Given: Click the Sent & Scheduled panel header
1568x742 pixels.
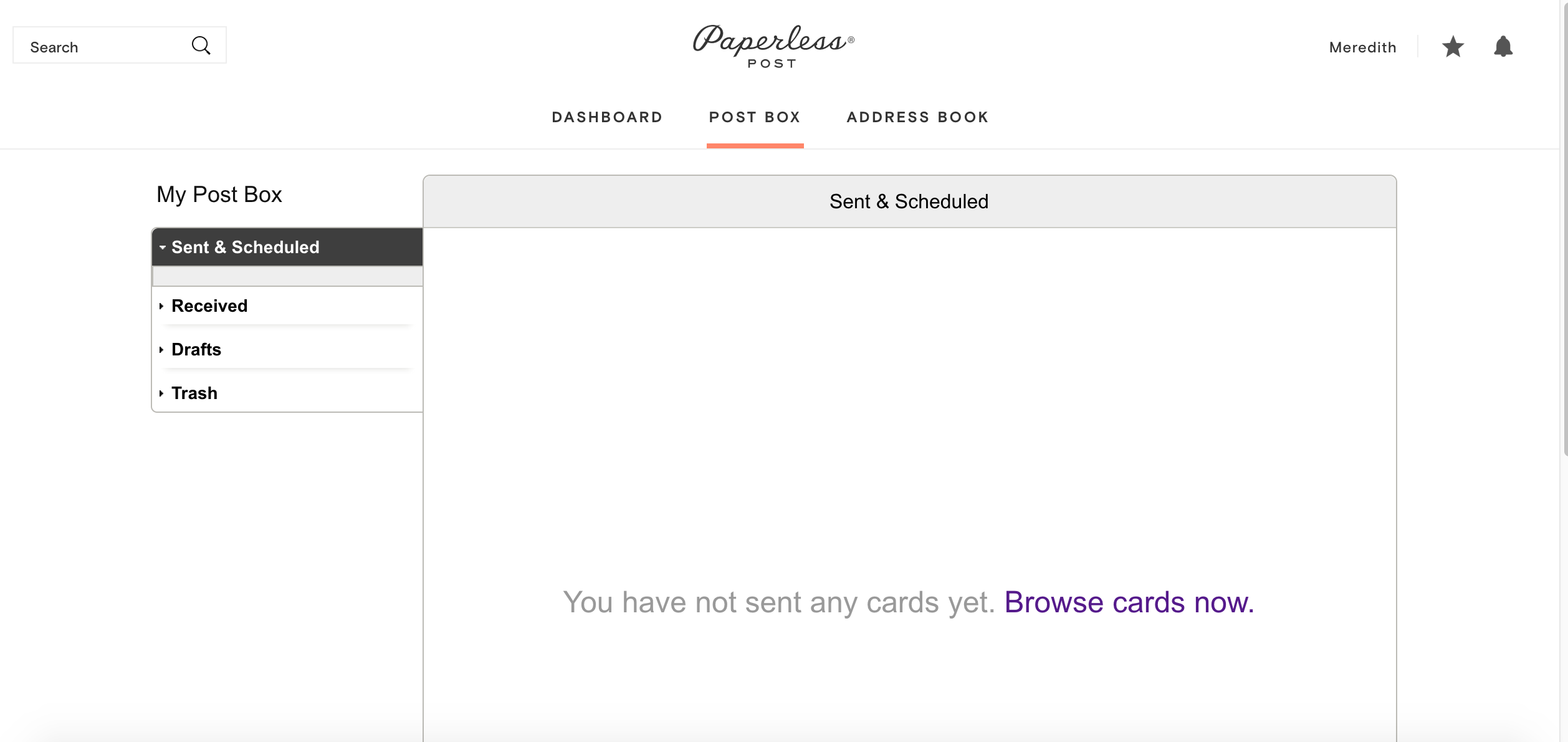Looking at the screenshot, I should [x=909, y=201].
